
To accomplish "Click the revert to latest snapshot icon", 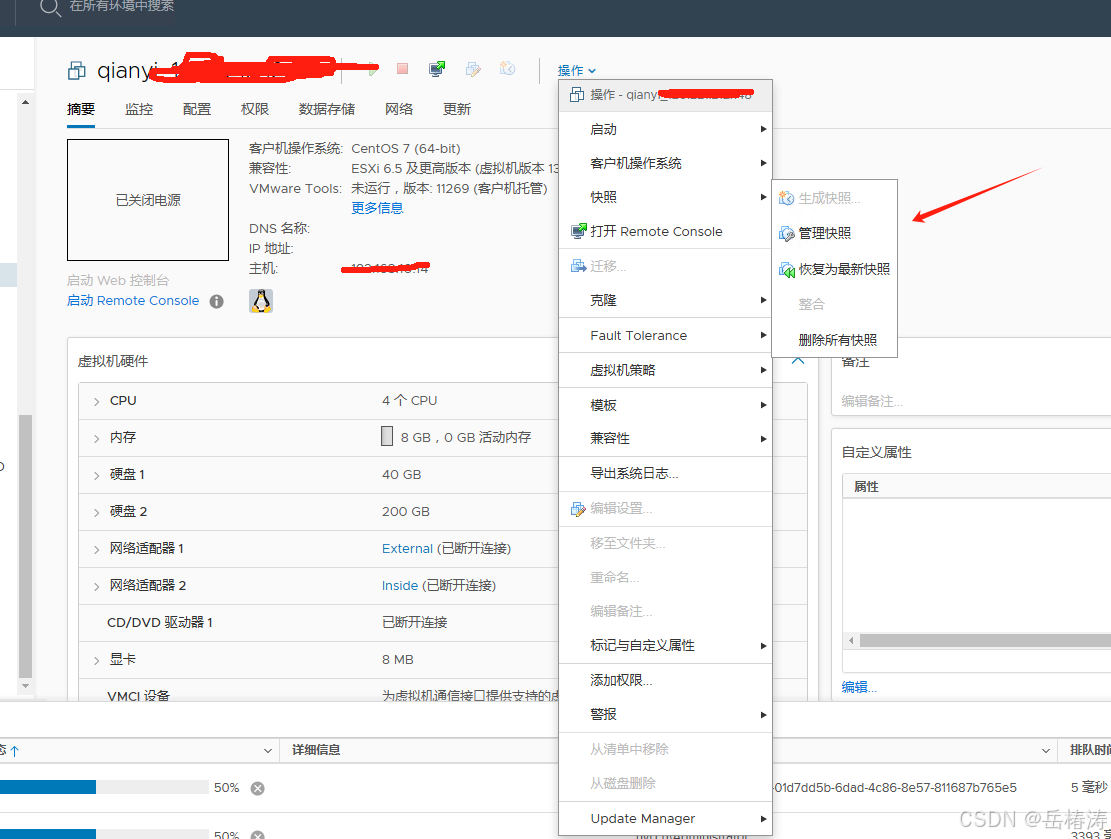I will (786, 269).
